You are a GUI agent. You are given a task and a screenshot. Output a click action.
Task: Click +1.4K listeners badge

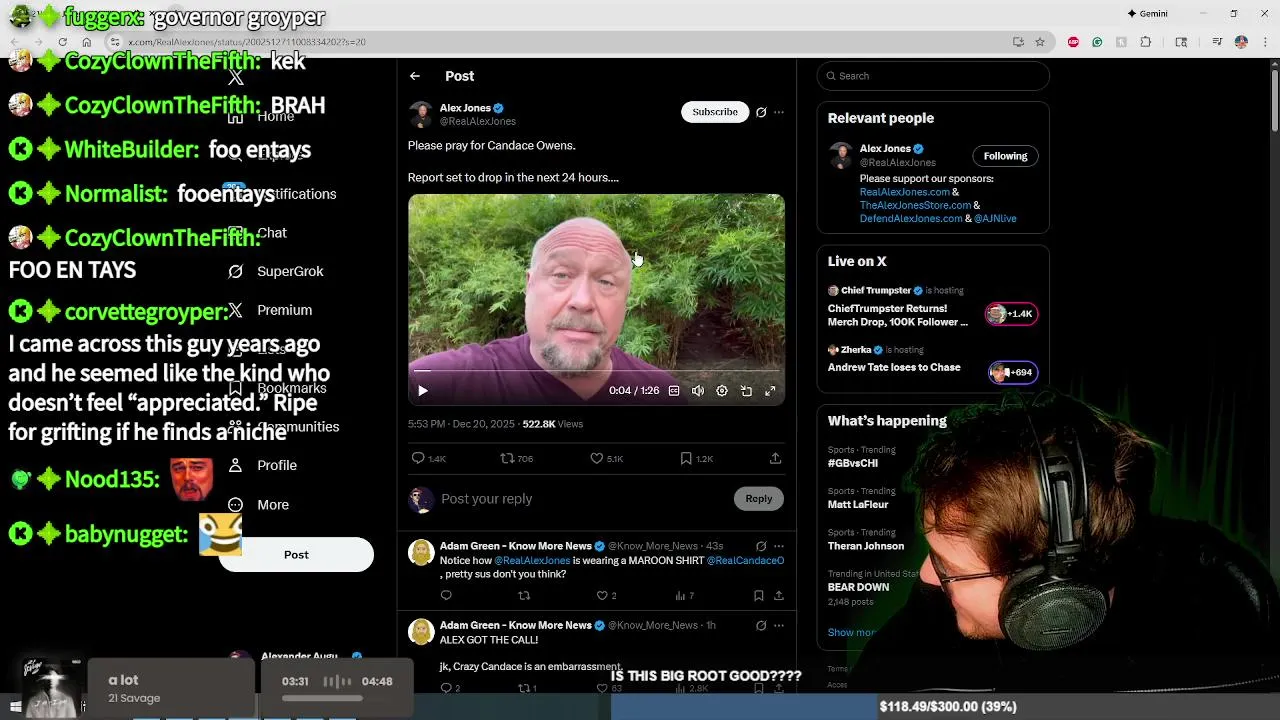[x=1012, y=314]
